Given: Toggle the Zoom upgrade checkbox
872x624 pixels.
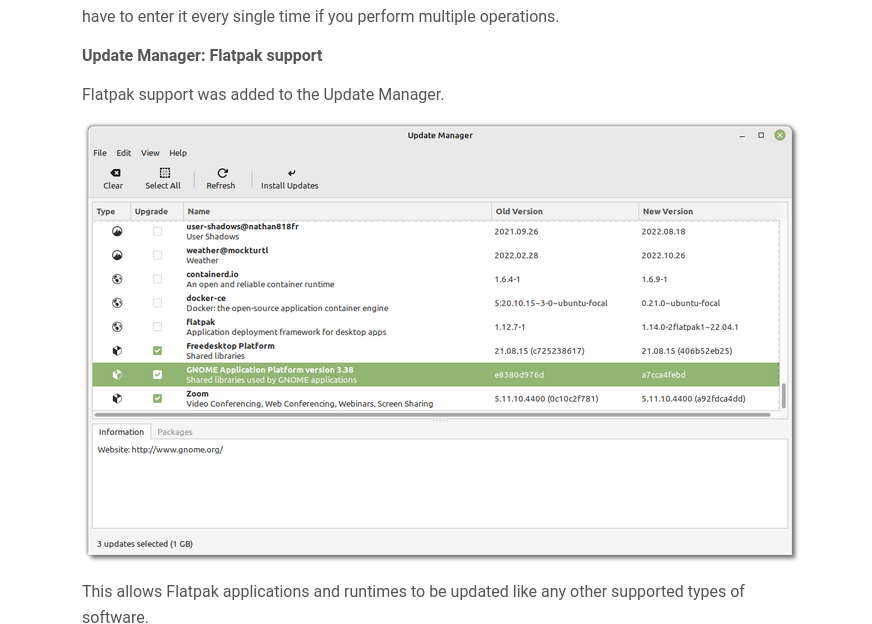Looking at the screenshot, I should pos(157,398).
